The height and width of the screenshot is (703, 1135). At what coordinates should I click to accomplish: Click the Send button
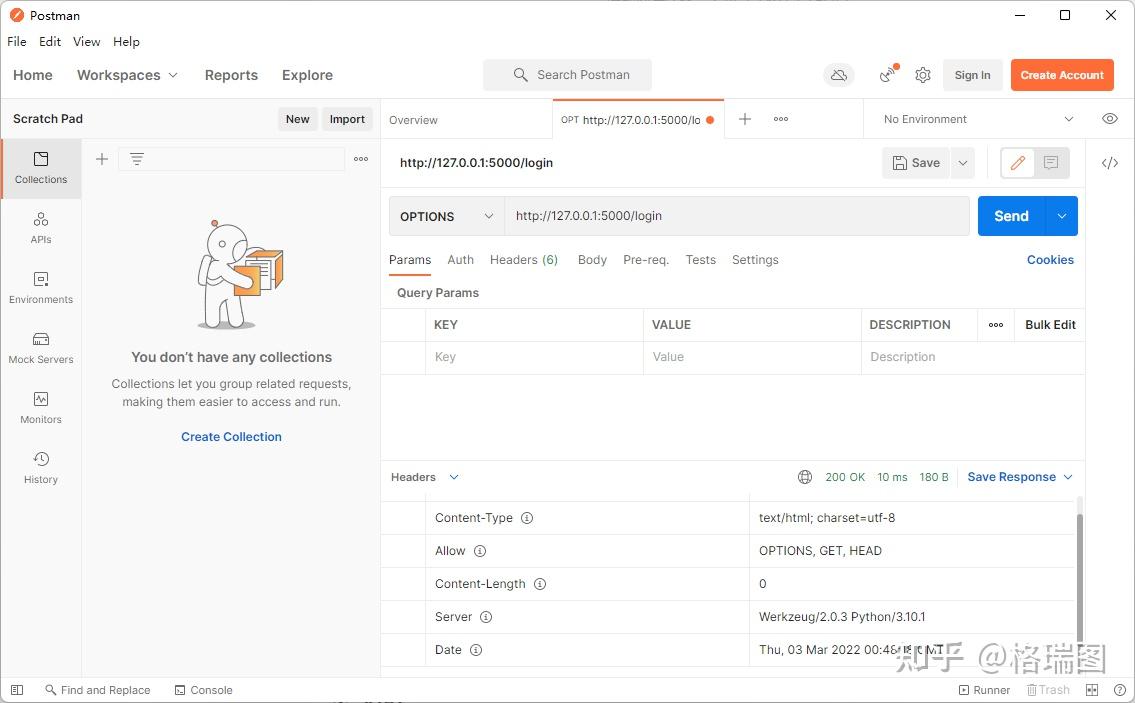(x=1012, y=216)
